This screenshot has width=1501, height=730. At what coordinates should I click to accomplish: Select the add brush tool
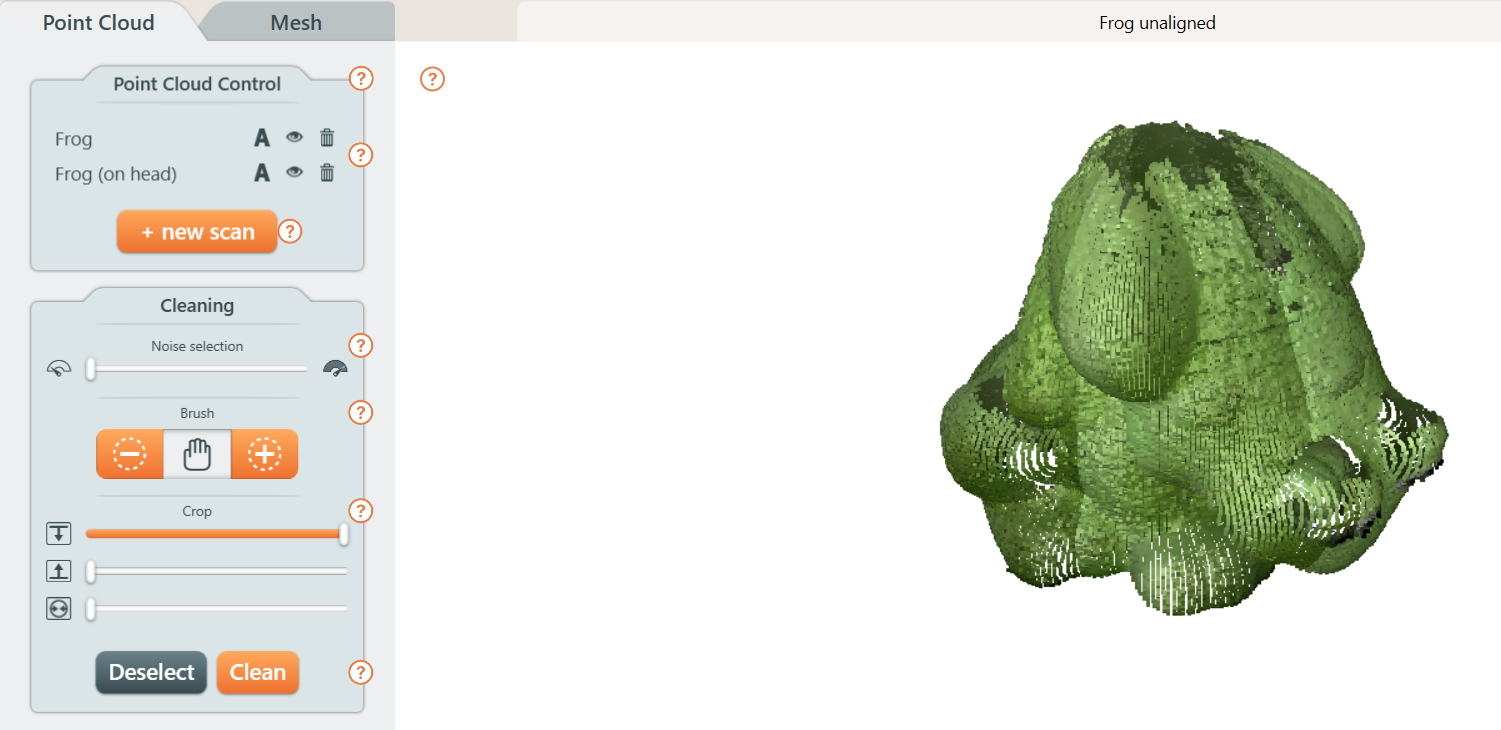click(263, 454)
